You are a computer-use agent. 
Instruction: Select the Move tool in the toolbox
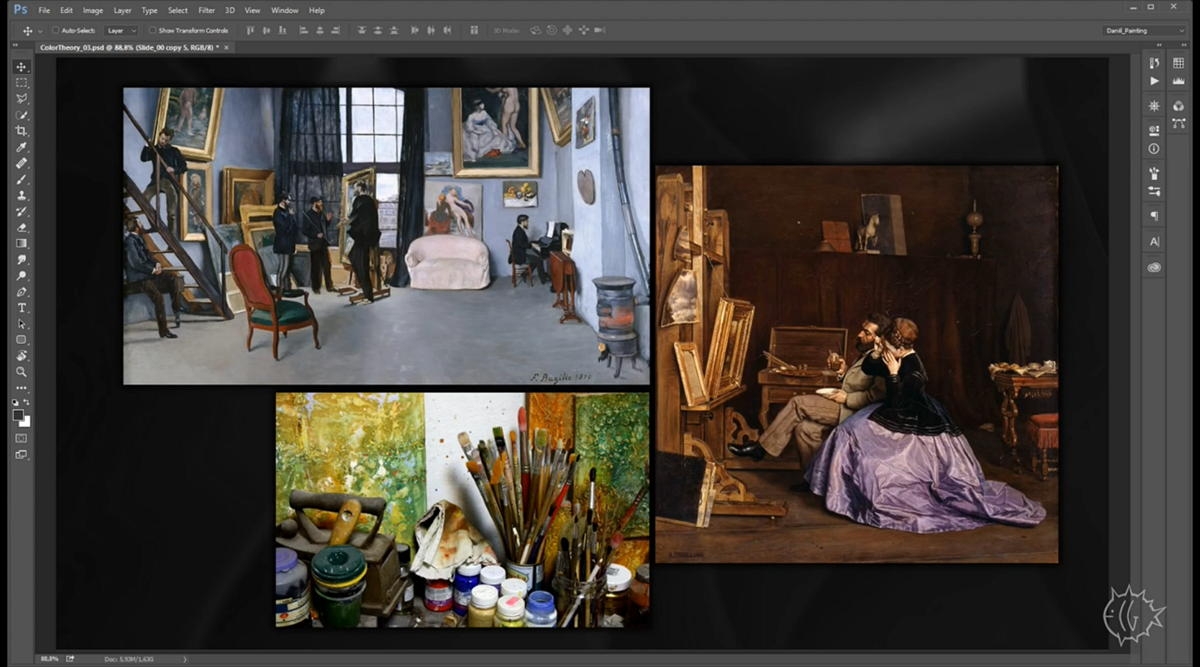(21, 67)
